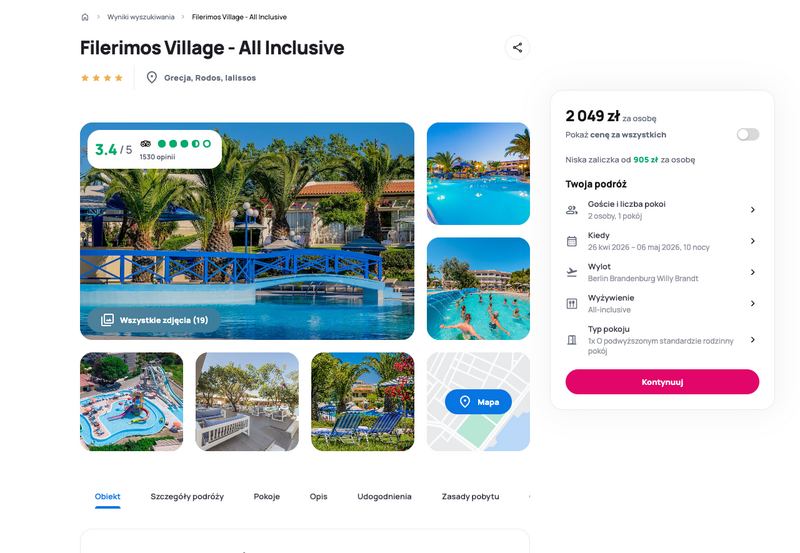Go back to Wyniki wyszukiwania breadcrumb
The height and width of the screenshot is (553, 800).
tap(141, 17)
